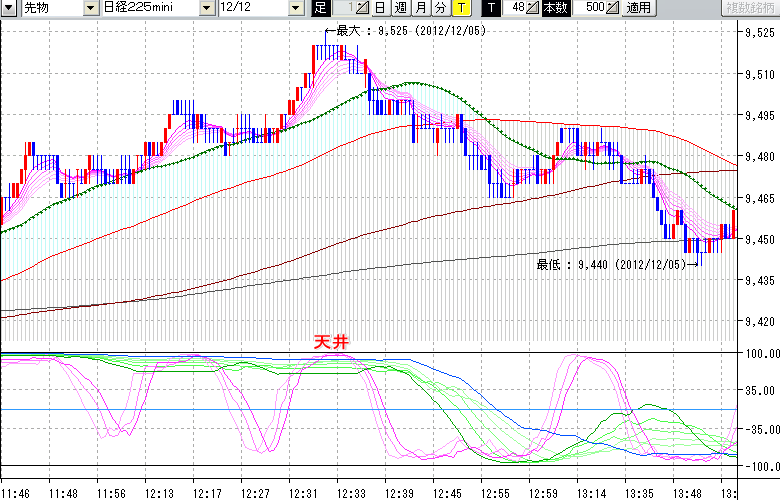Select minute 分 candle interval
This screenshot has width=780, height=500.
tap(440, 8)
